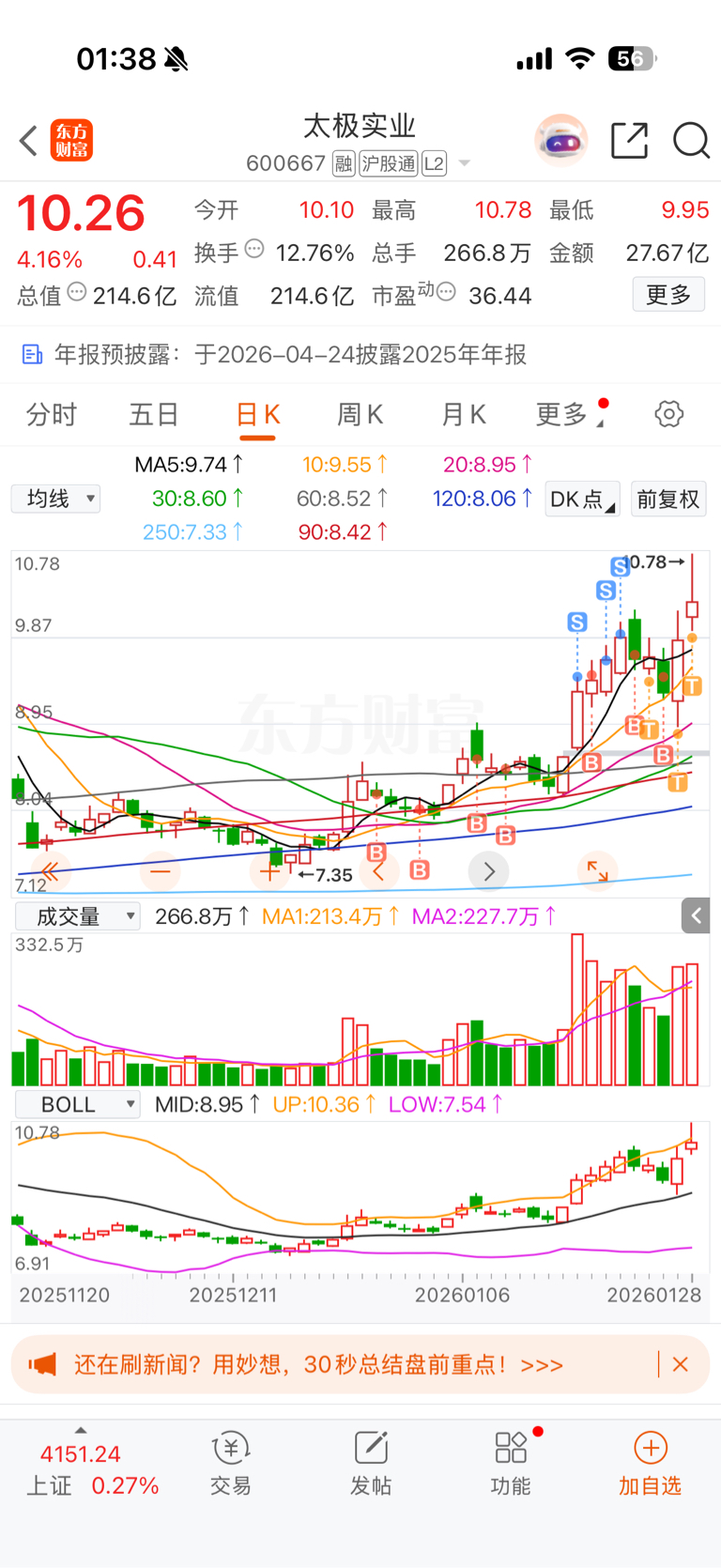Open the search magnifier icon
This screenshot has width=721, height=1568.
[x=692, y=141]
